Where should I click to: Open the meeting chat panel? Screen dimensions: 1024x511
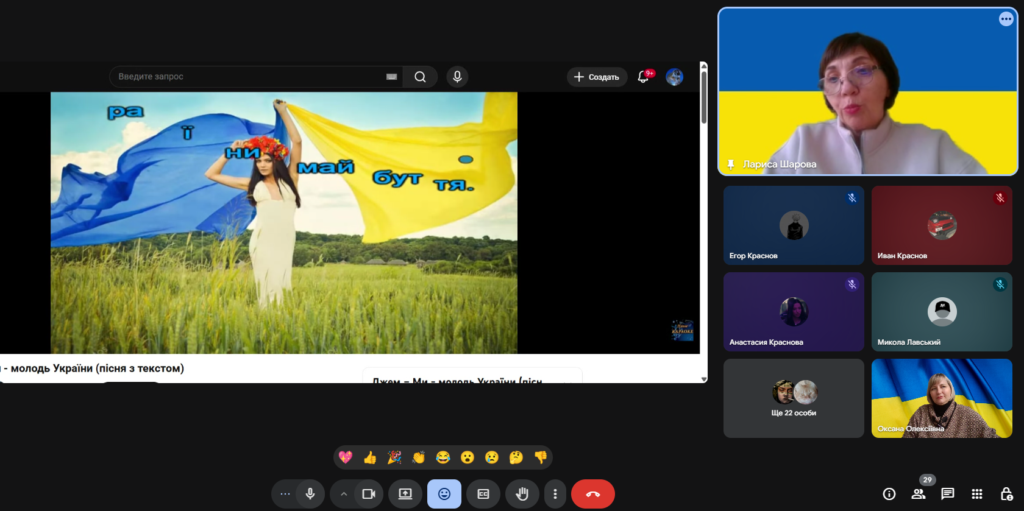click(x=947, y=494)
